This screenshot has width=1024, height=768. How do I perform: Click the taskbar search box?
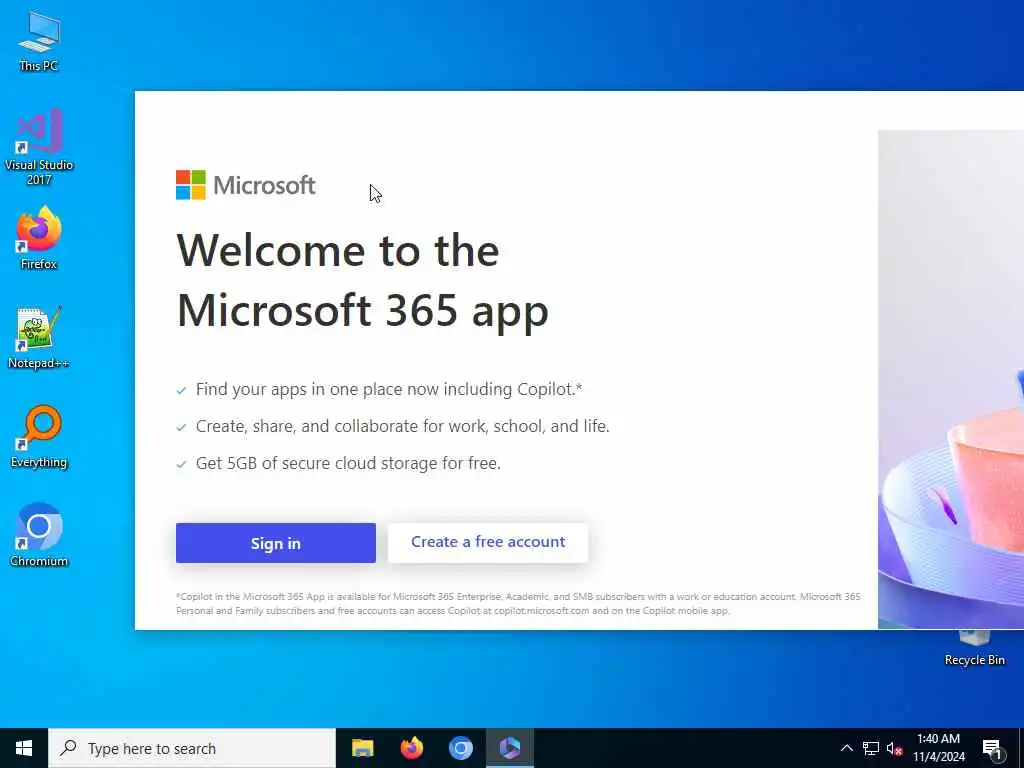pyautogui.click(x=192, y=748)
